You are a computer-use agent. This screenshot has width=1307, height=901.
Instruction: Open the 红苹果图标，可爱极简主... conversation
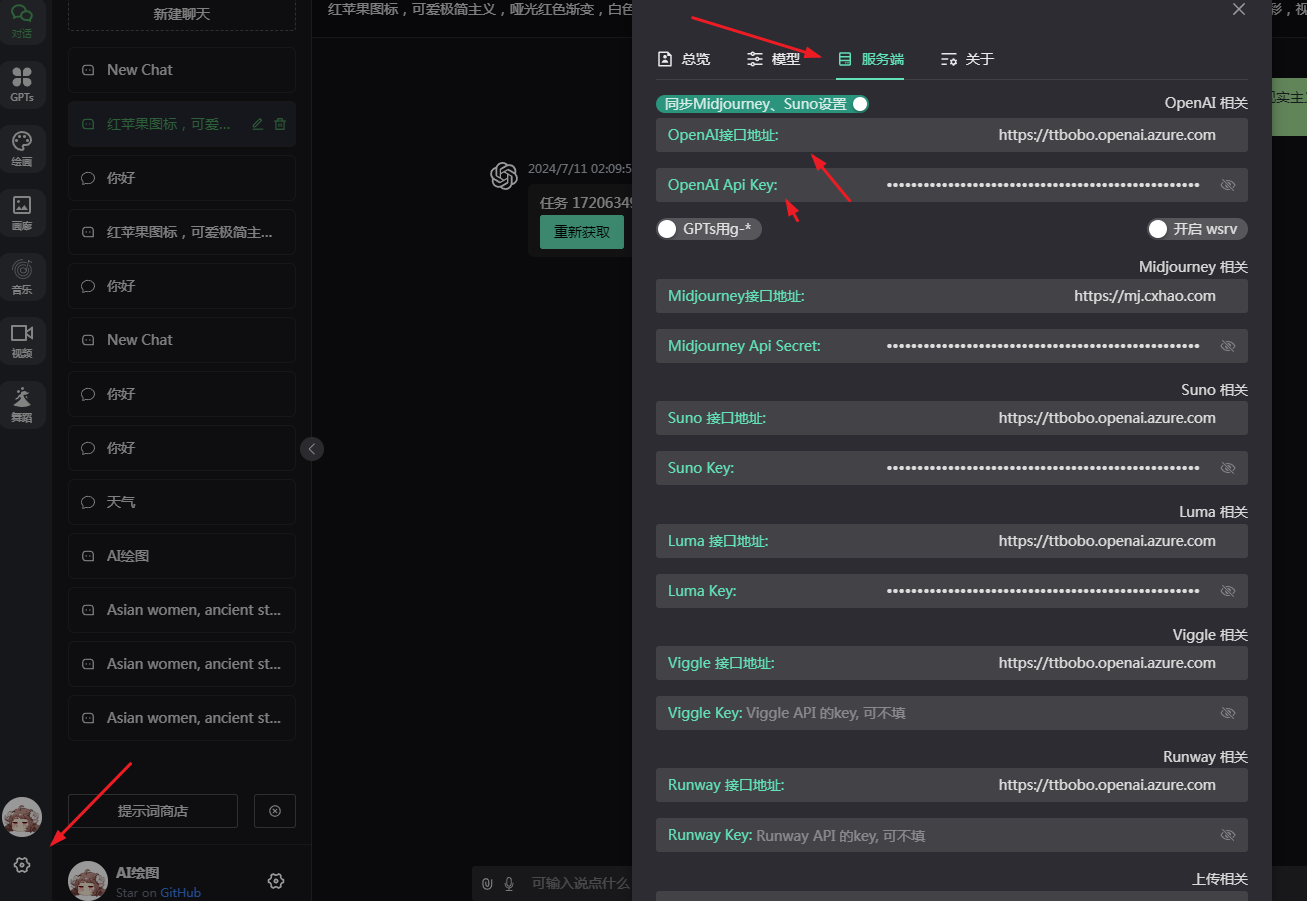[182, 232]
